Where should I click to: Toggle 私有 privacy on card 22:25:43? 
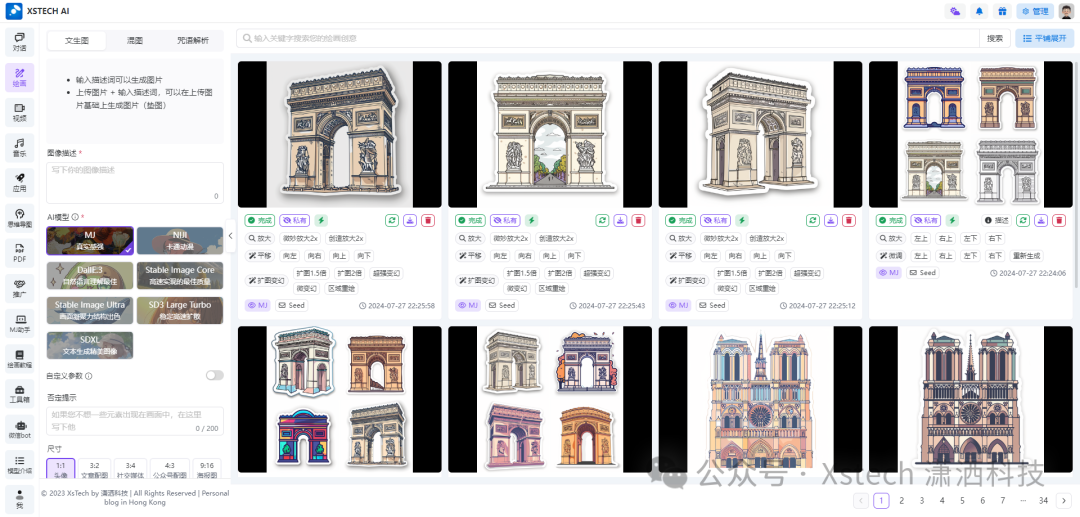coord(505,220)
